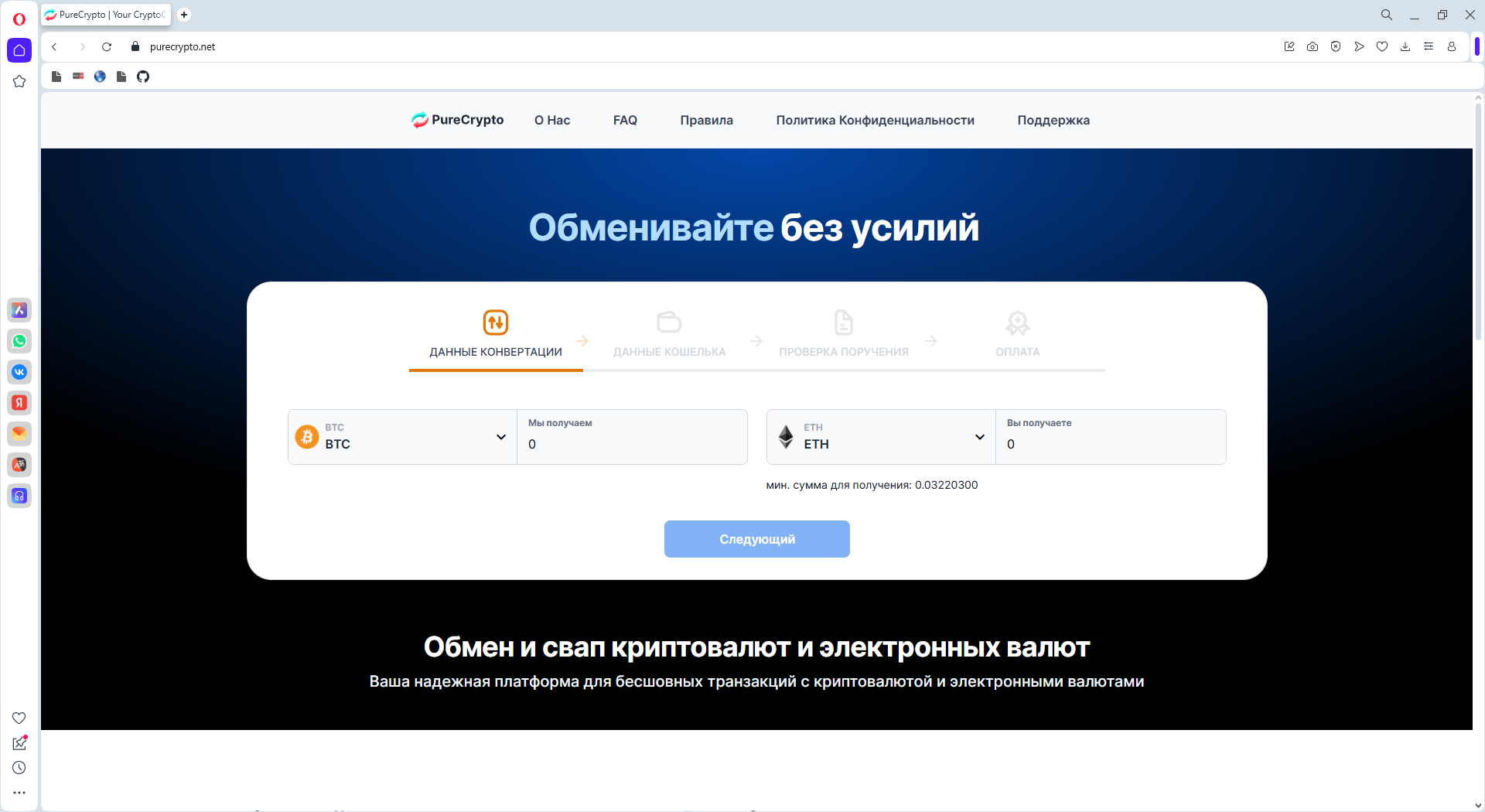The height and width of the screenshot is (812, 1485).
Task: Open the Поддержка link
Action: click(x=1053, y=120)
